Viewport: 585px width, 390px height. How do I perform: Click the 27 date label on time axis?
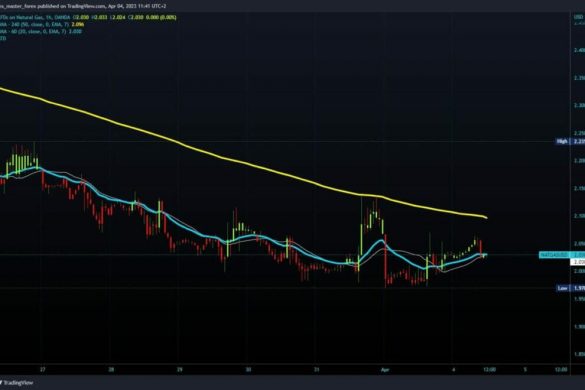tap(43, 370)
